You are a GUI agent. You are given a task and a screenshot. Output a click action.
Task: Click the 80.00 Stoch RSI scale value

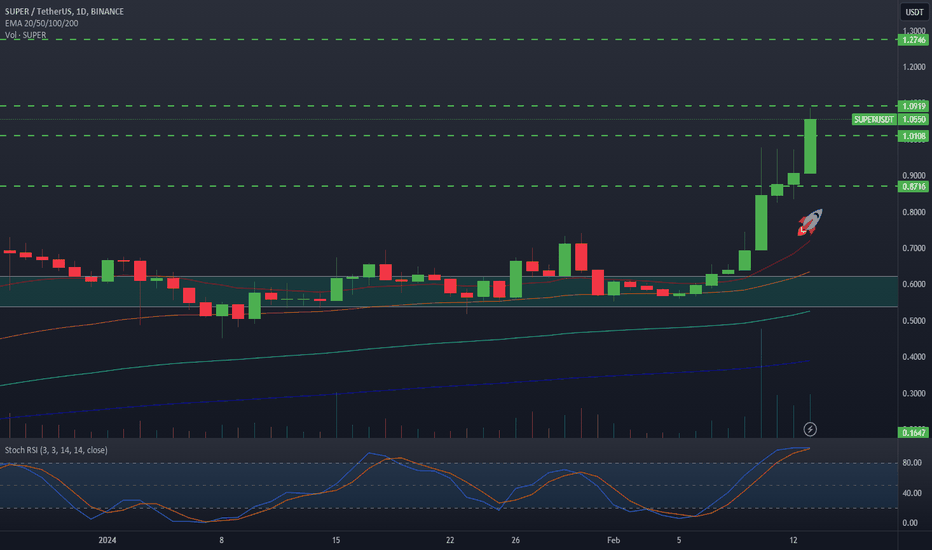[912, 463]
